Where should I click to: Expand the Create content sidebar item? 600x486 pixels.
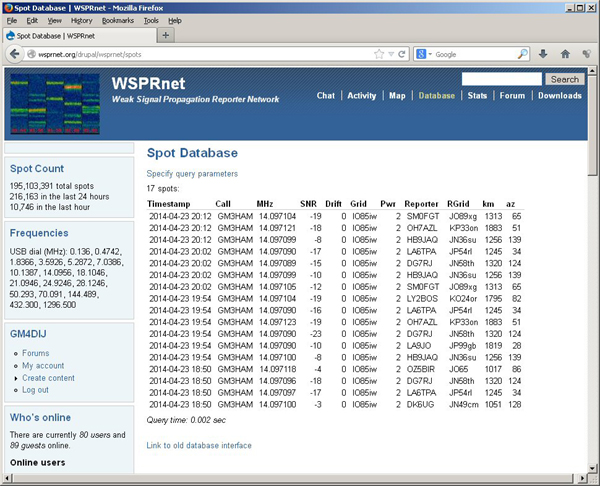(48, 378)
